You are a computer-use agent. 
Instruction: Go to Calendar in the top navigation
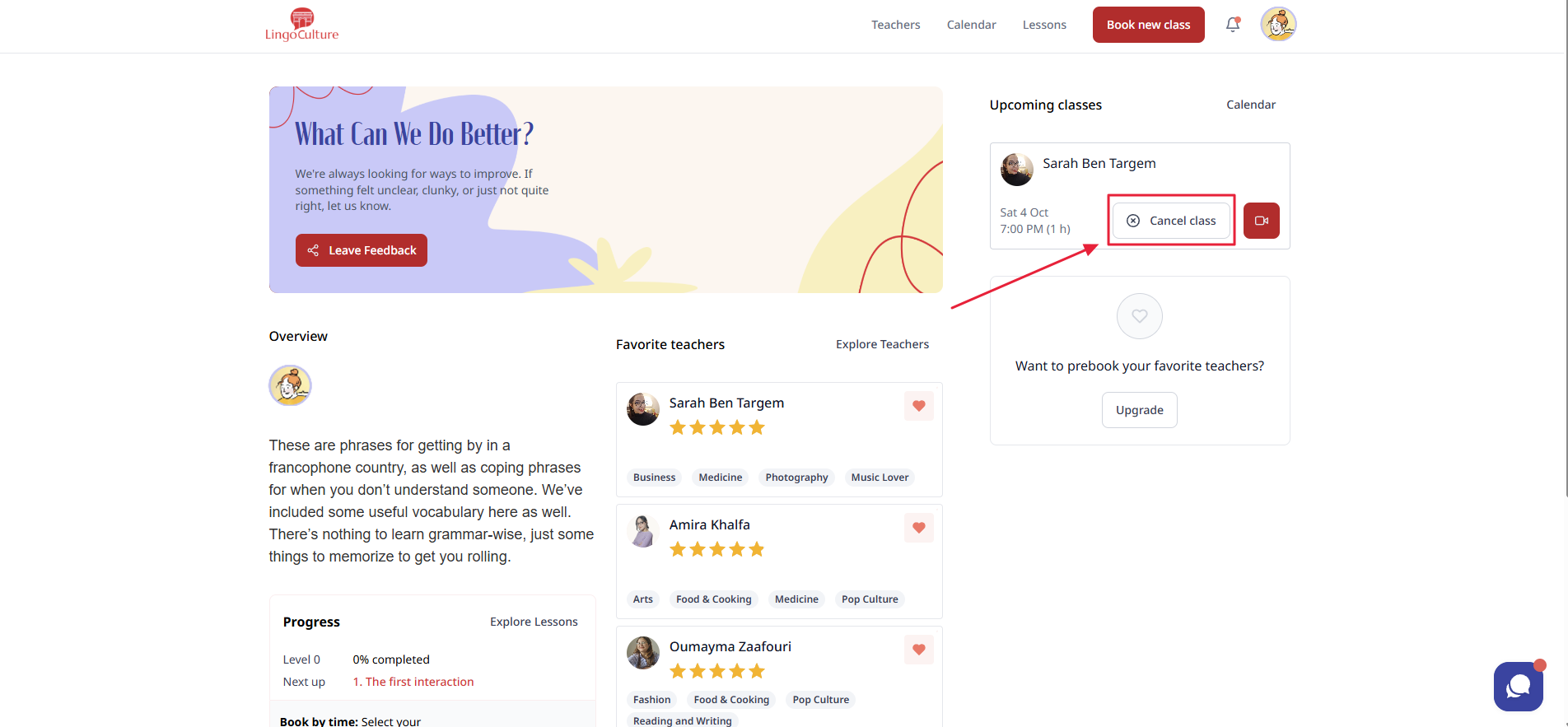click(971, 25)
